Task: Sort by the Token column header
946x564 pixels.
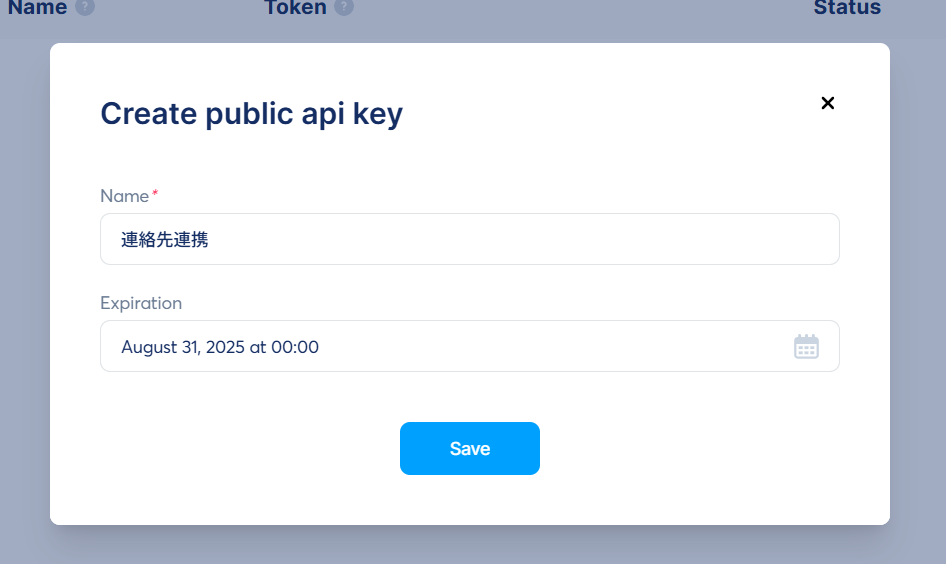Action: 295,8
